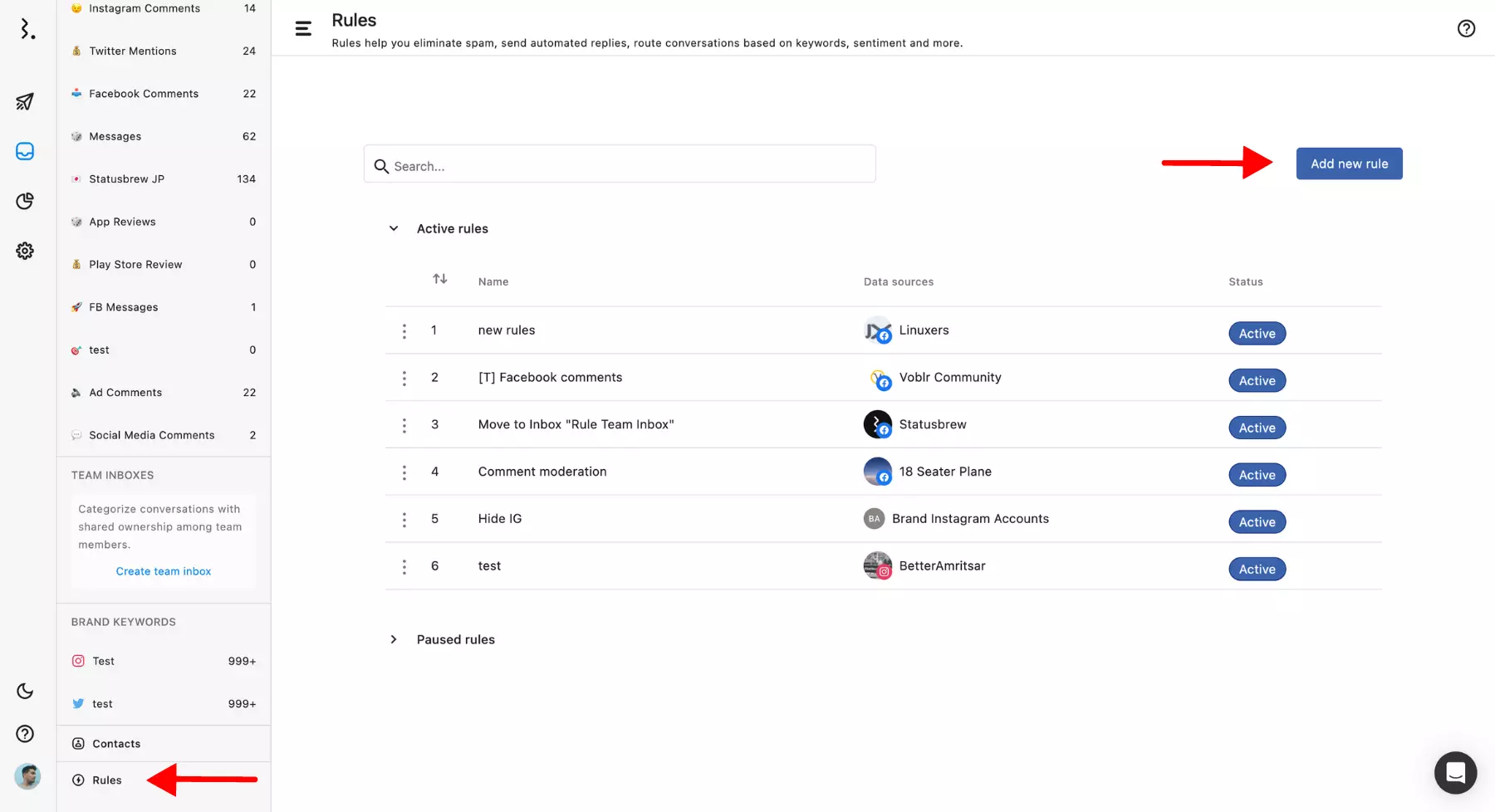
Task: Toggle Active status for new rules
Action: point(1257,334)
